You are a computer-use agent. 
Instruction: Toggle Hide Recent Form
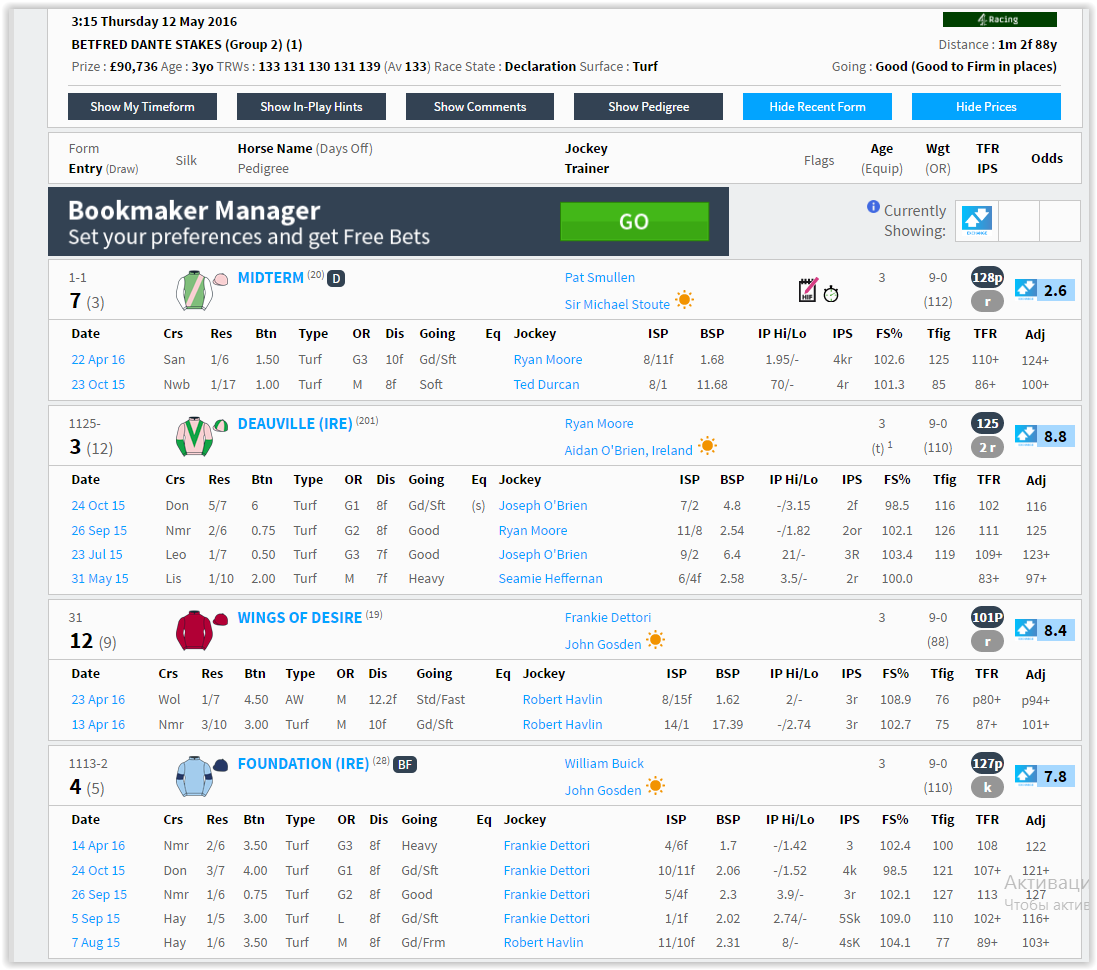tap(817, 106)
